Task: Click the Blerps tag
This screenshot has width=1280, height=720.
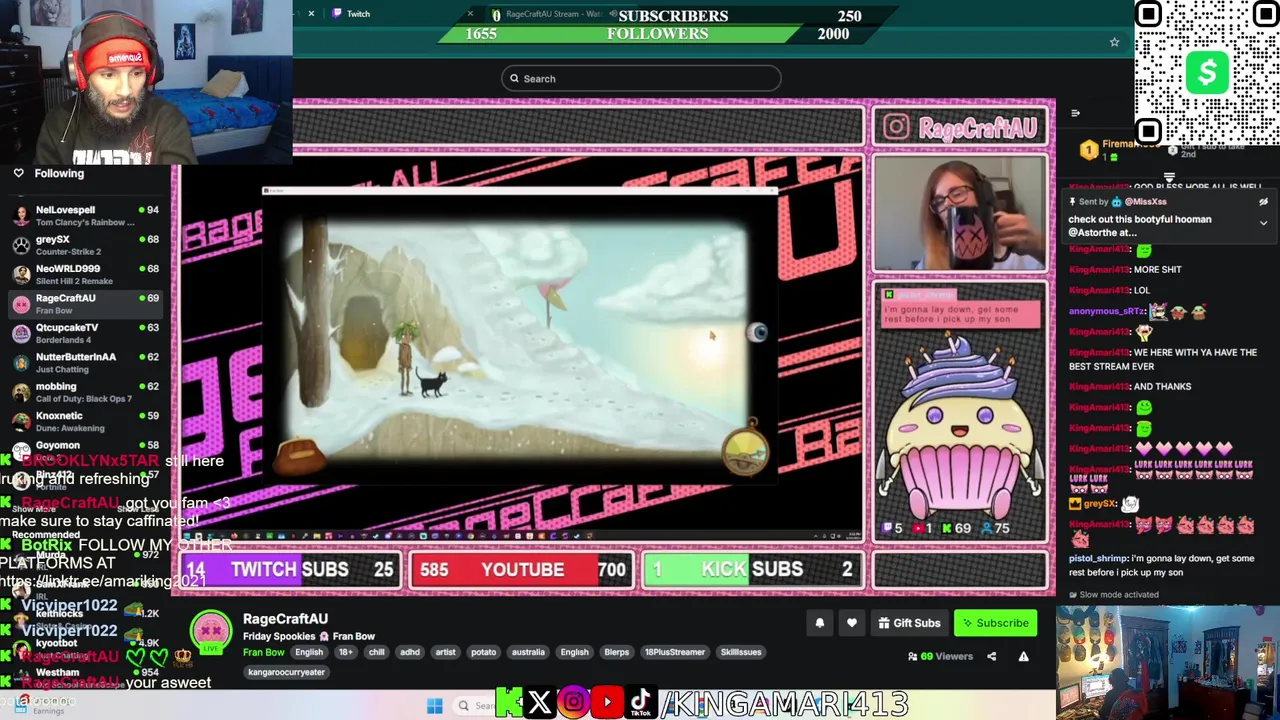Action: [616, 652]
